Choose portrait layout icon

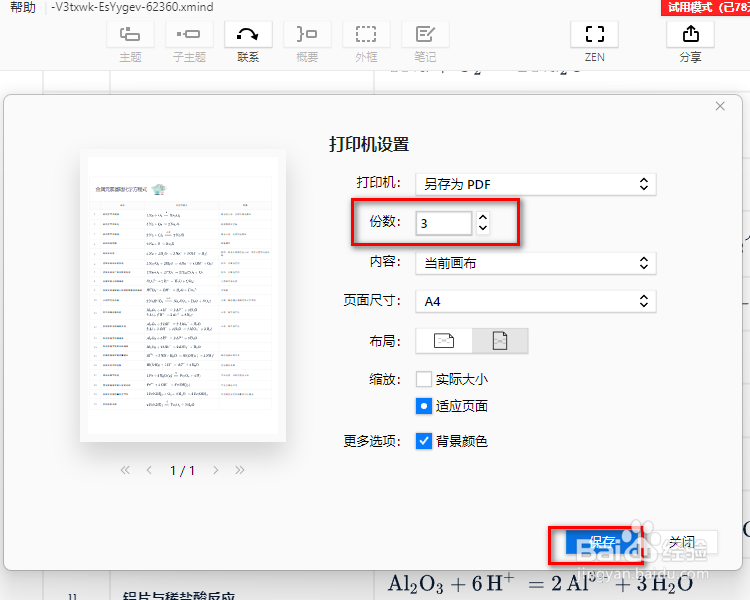point(500,341)
